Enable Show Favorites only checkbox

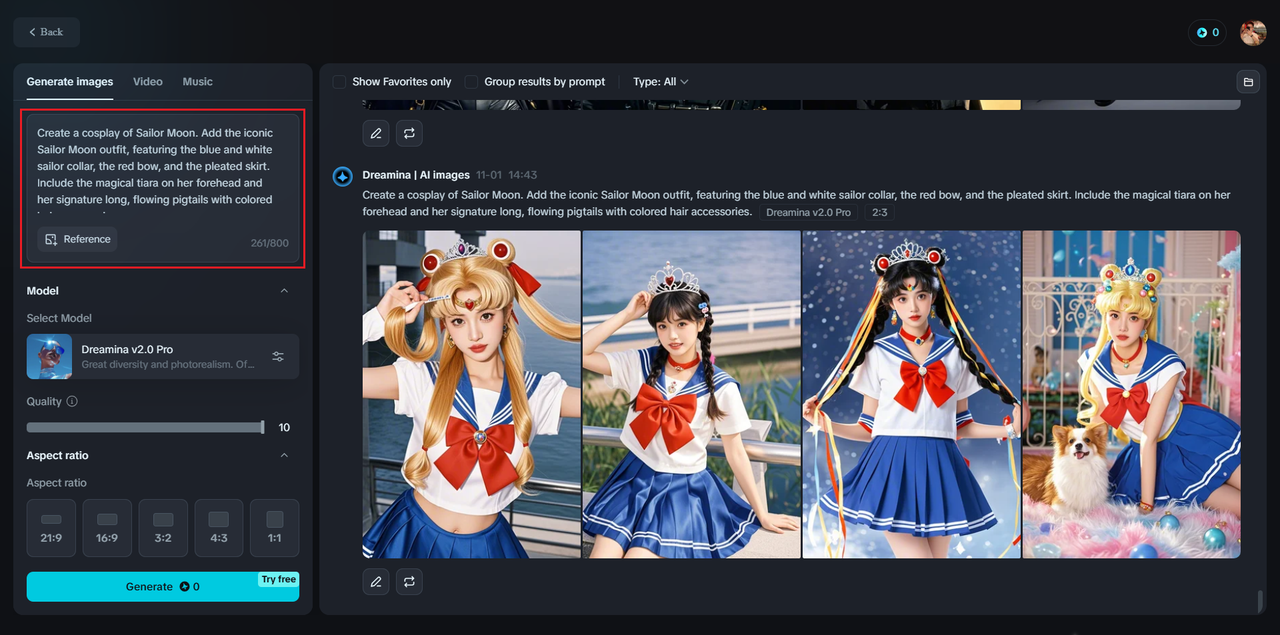click(340, 82)
